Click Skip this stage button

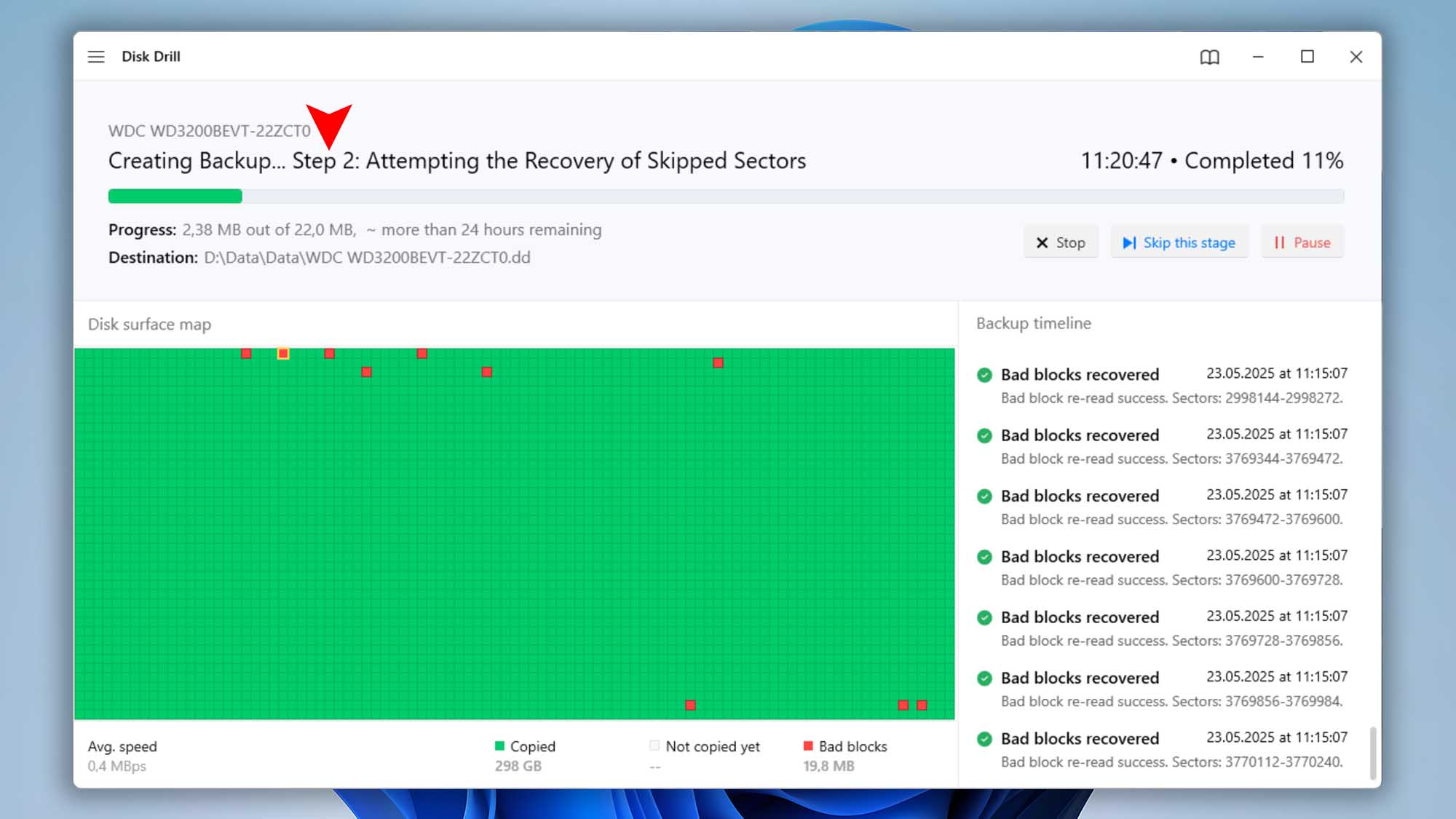coord(1179,242)
